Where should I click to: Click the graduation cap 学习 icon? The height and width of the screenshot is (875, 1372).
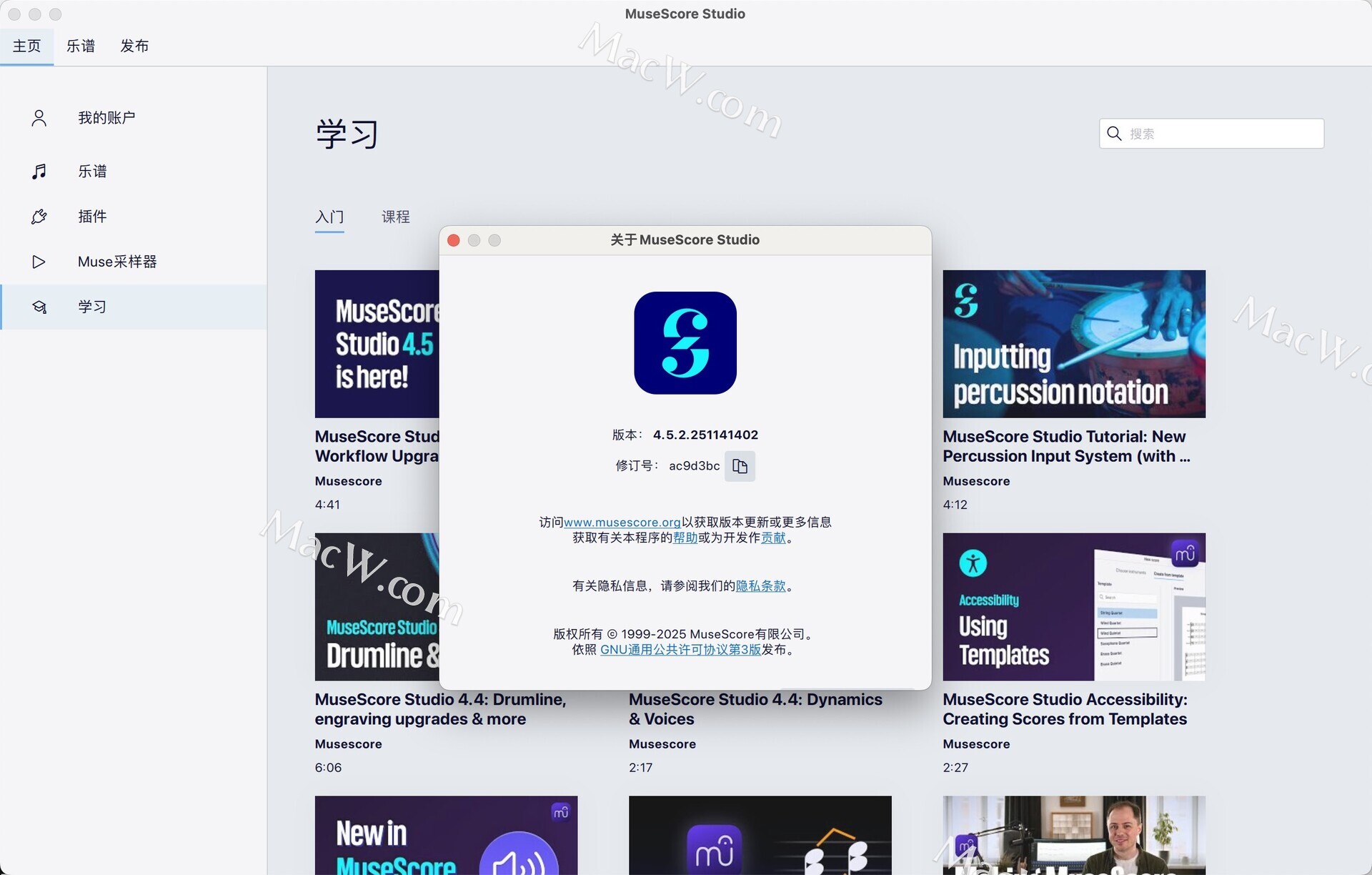39,307
